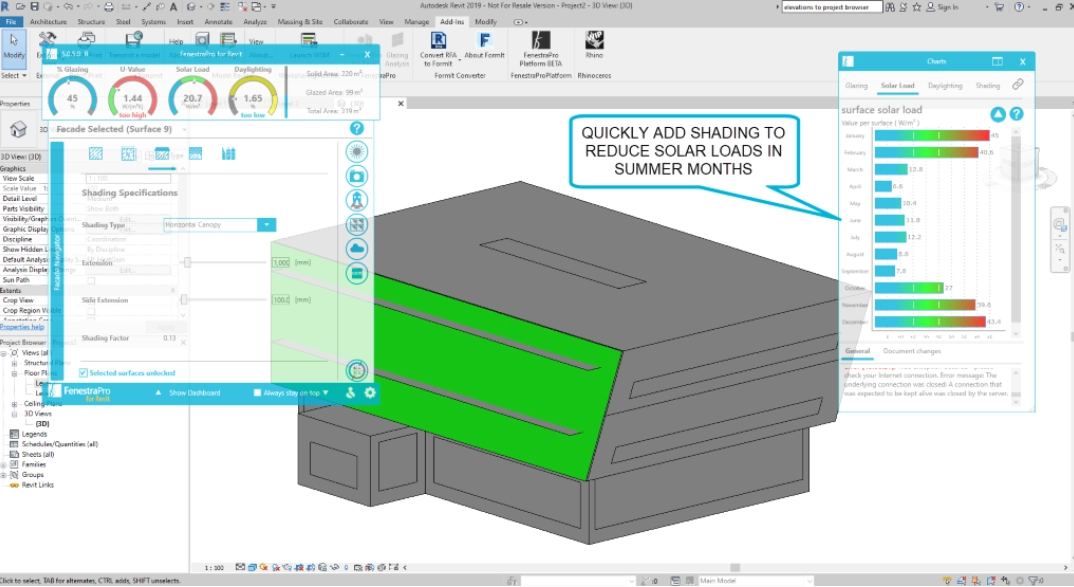The image size is (1074, 587).
Task: Expand the Facade Selected surface dropdown
Action: pos(184,129)
